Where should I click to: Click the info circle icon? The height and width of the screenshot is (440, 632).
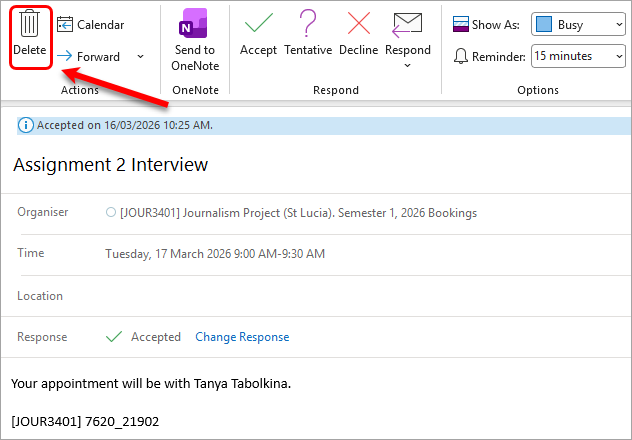[25, 126]
